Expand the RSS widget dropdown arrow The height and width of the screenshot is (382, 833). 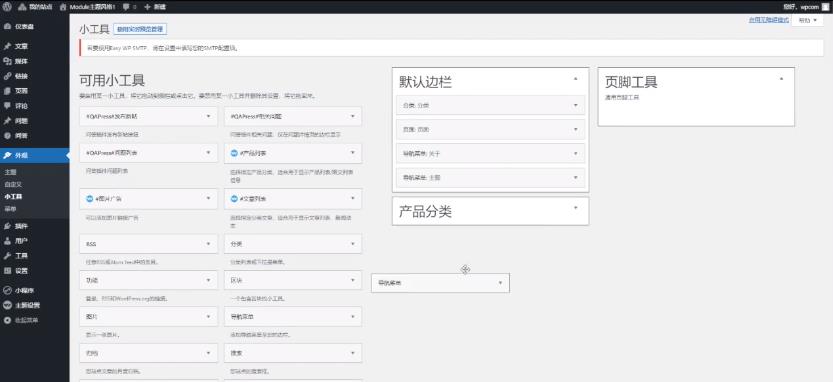click(x=208, y=243)
